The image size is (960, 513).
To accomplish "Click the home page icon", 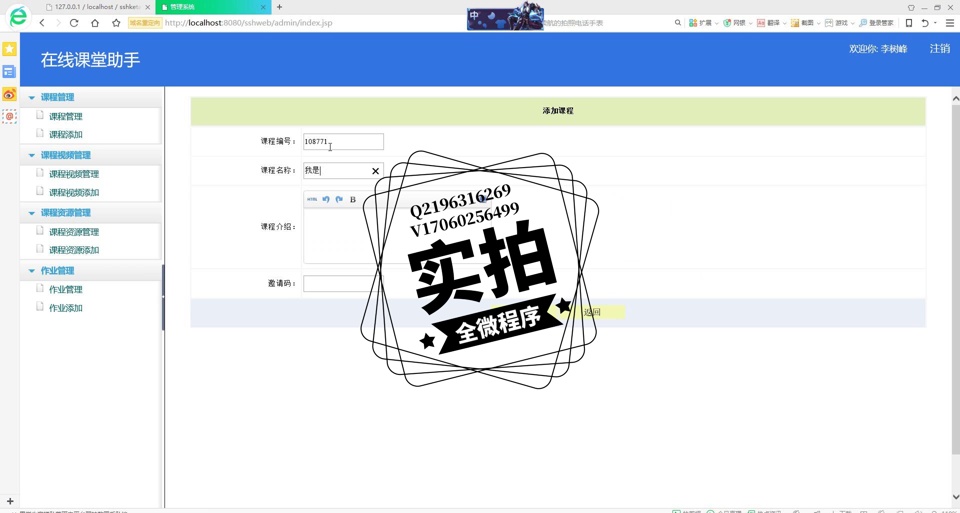I will (x=95, y=22).
